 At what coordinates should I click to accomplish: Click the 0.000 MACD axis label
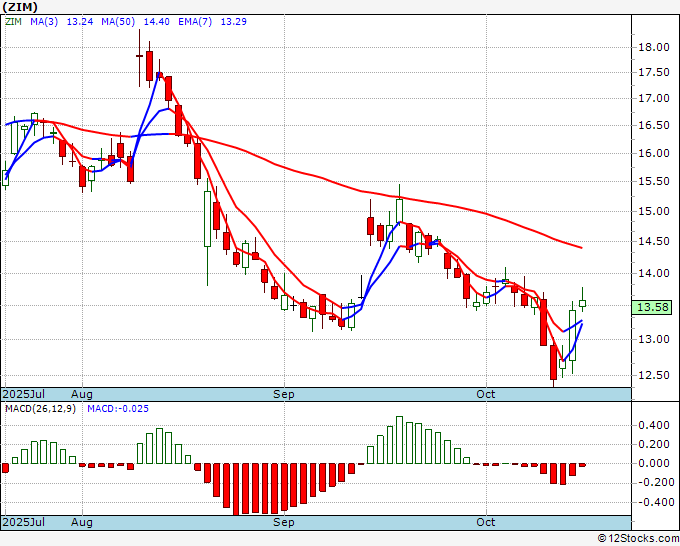click(x=654, y=464)
